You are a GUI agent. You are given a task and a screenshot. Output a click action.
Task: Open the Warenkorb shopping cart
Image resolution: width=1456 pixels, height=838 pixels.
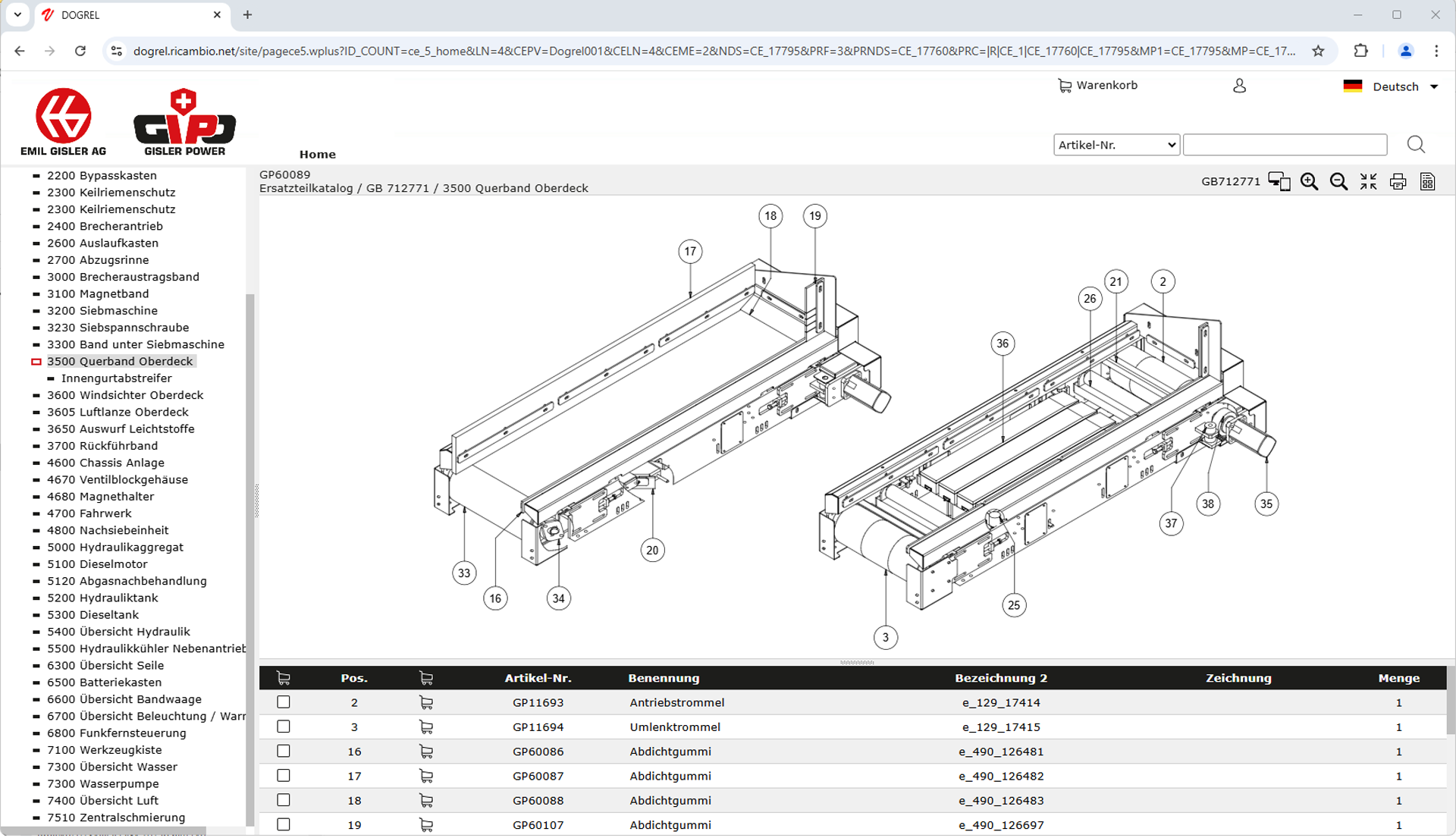(1097, 86)
